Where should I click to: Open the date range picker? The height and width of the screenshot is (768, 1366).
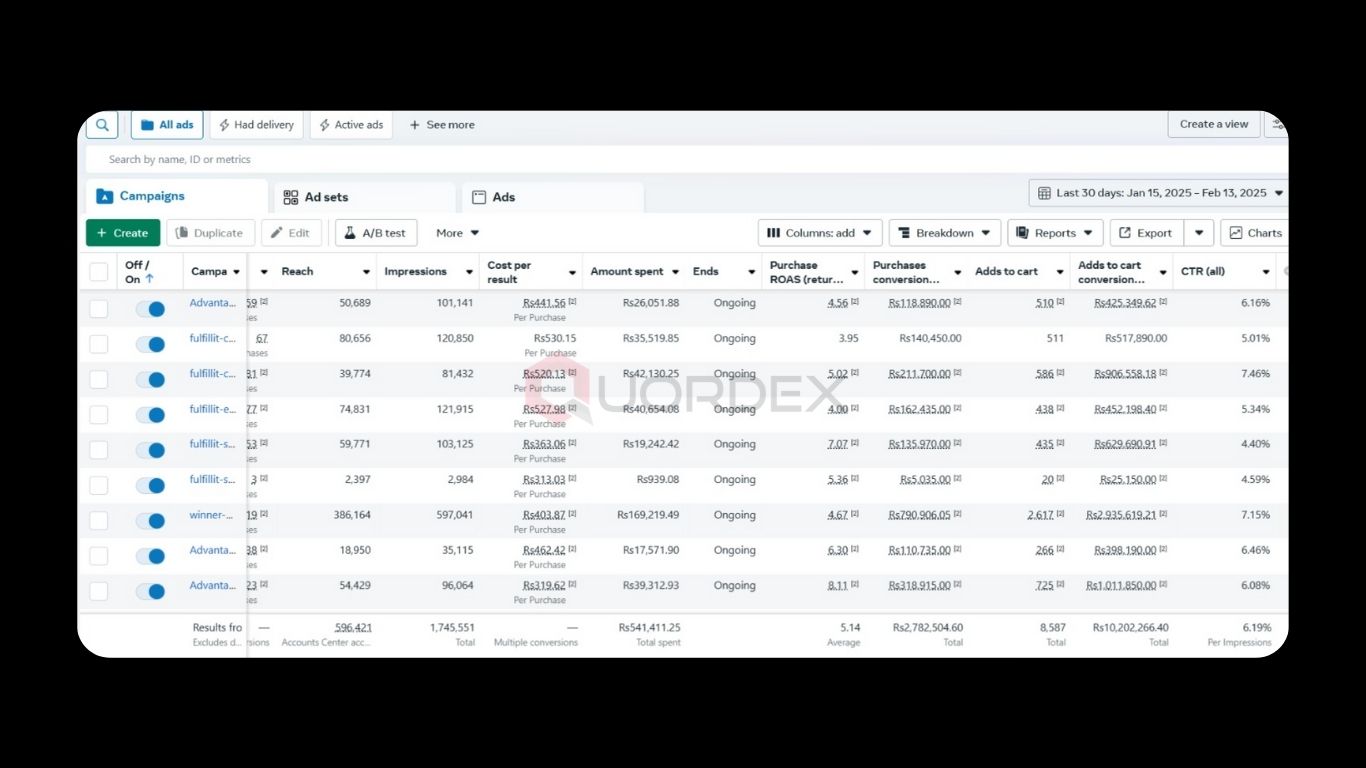1160,193
